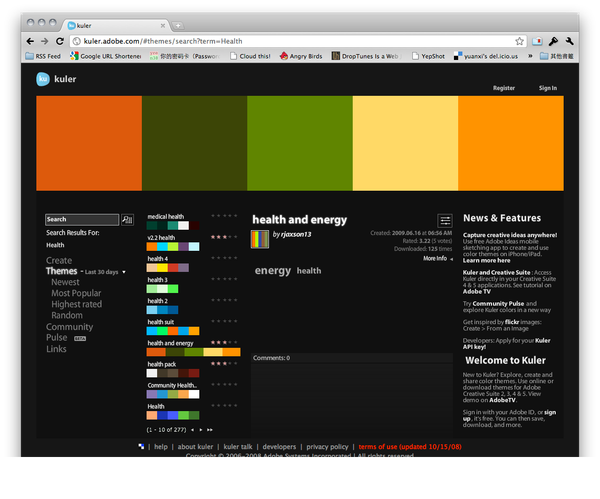
Task: Open the Community section
Action: (70, 327)
